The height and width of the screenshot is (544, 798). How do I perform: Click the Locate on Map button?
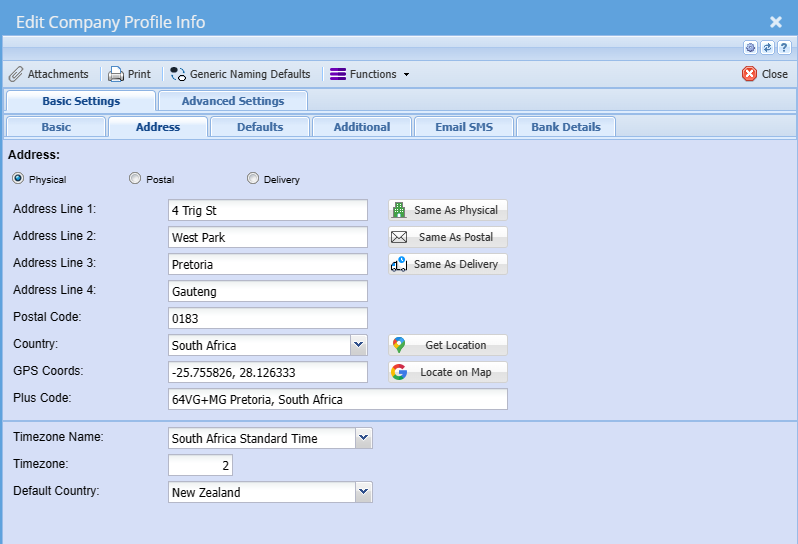pos(448,372)
